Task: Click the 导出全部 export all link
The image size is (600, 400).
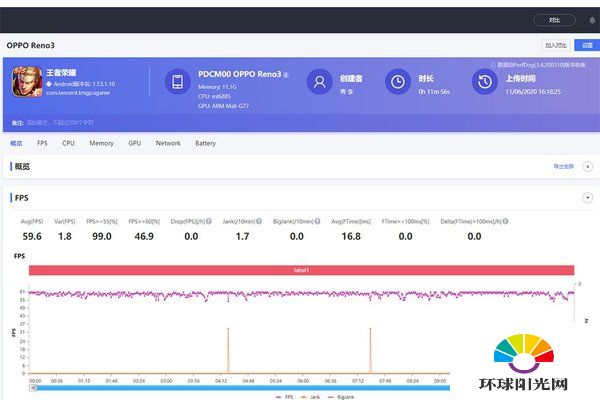Action: point(564,167)
